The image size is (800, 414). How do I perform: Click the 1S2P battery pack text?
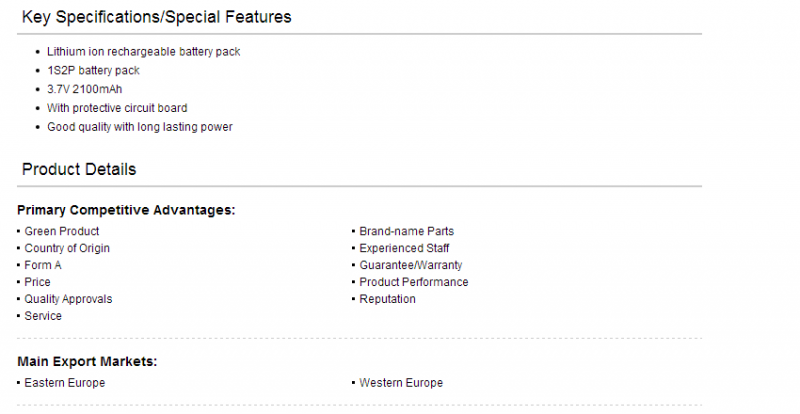coord(93,70)
